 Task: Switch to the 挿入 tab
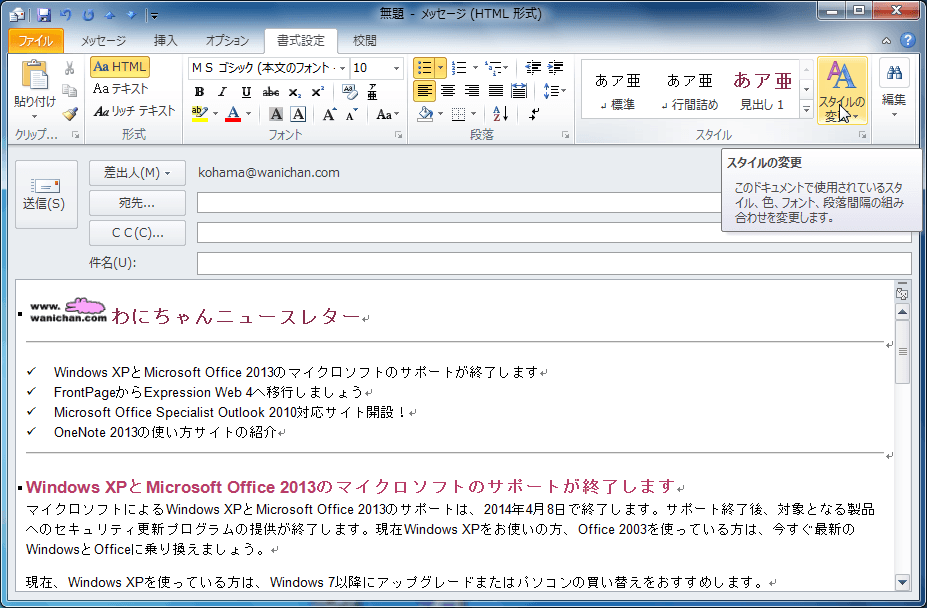[165, 40]
